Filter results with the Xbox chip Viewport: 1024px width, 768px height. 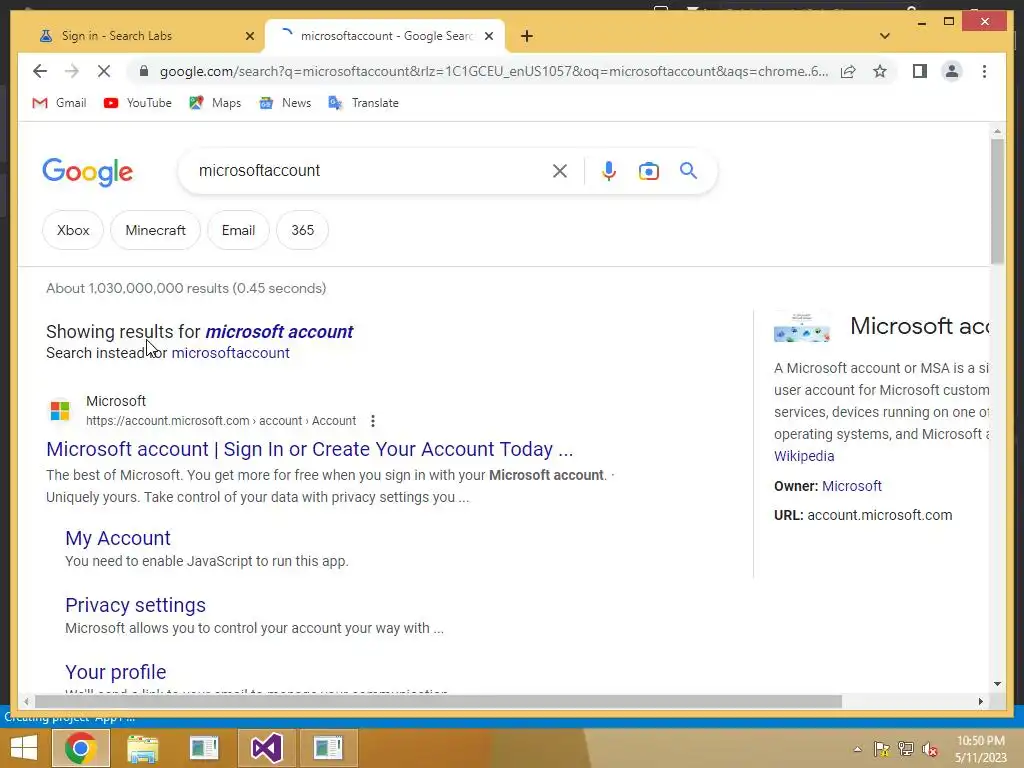click(73, 230)
